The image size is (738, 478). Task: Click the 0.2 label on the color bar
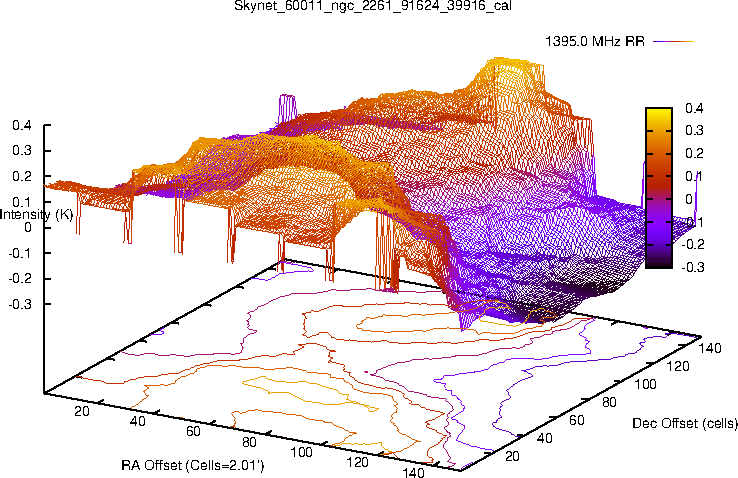pos(694,153)
